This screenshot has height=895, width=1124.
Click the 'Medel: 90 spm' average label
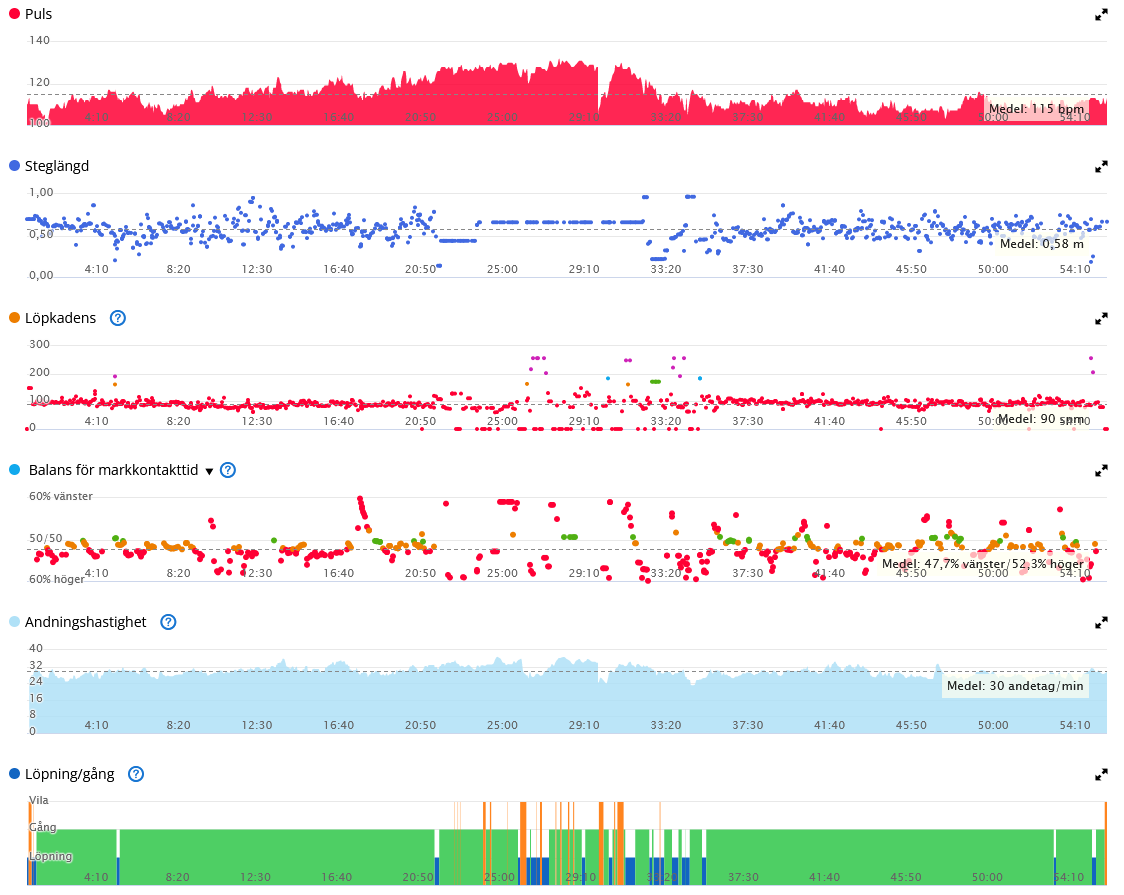tap(1041, 418)
